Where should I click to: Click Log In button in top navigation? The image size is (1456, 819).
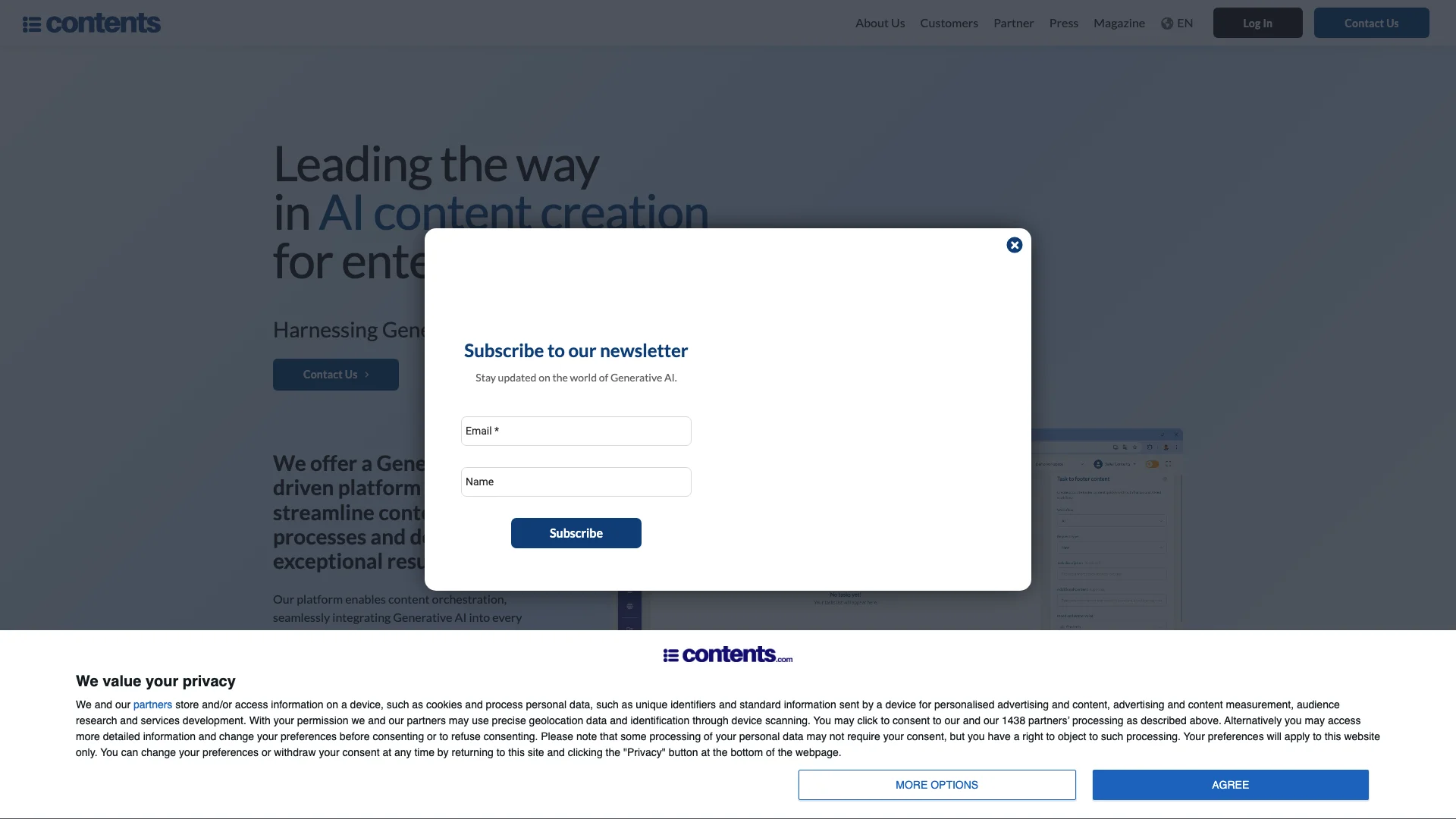1257,22
